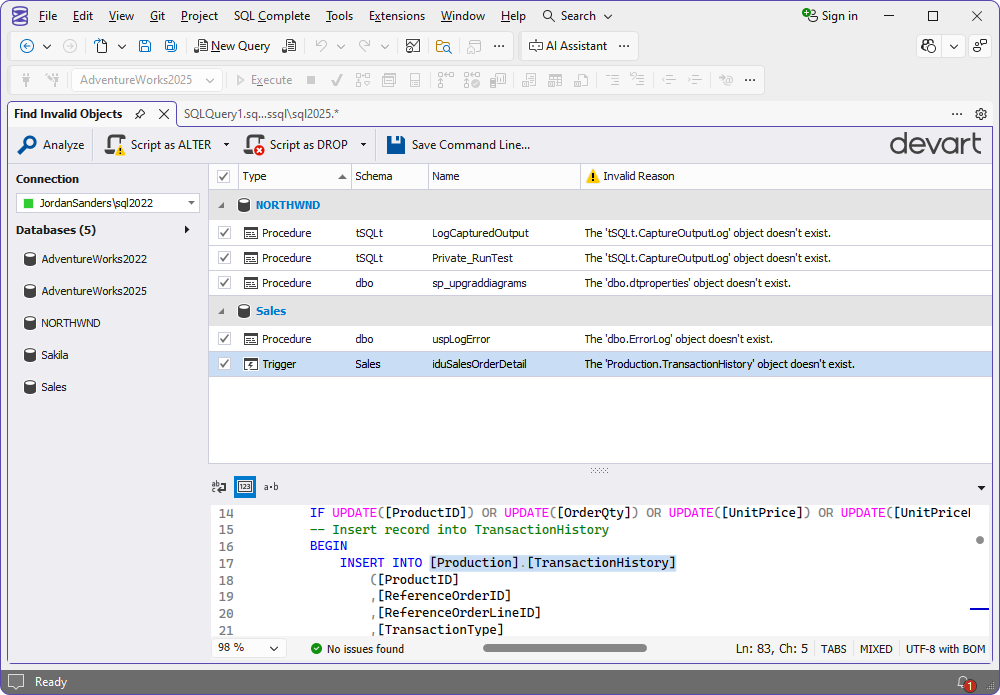Open a New Query

click(x=232, y=46)
